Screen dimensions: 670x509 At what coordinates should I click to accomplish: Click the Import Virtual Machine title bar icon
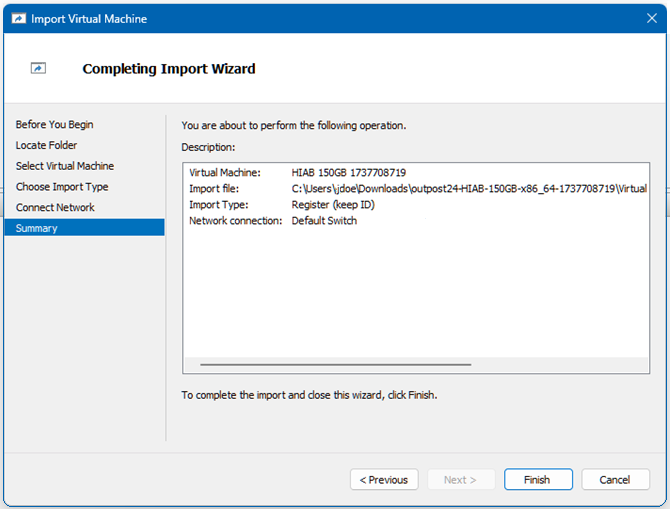click(x=18, y=19)
